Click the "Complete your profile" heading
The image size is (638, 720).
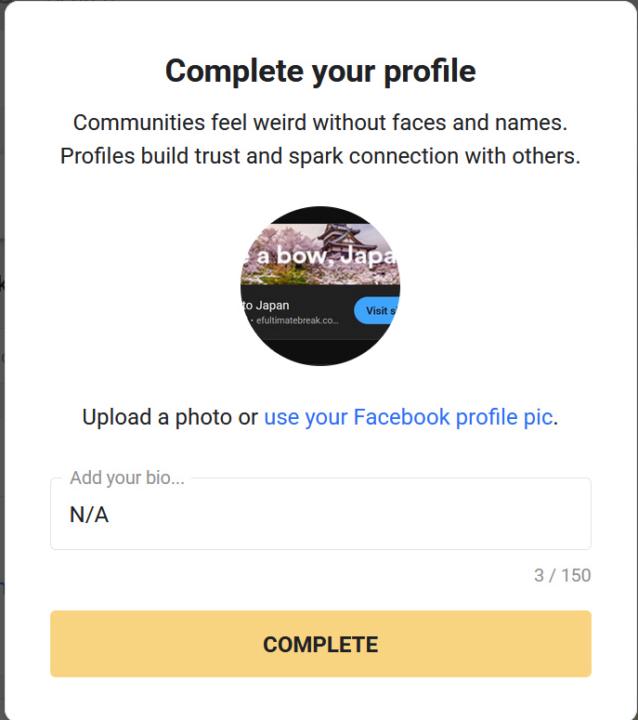(x=320, y=71)
